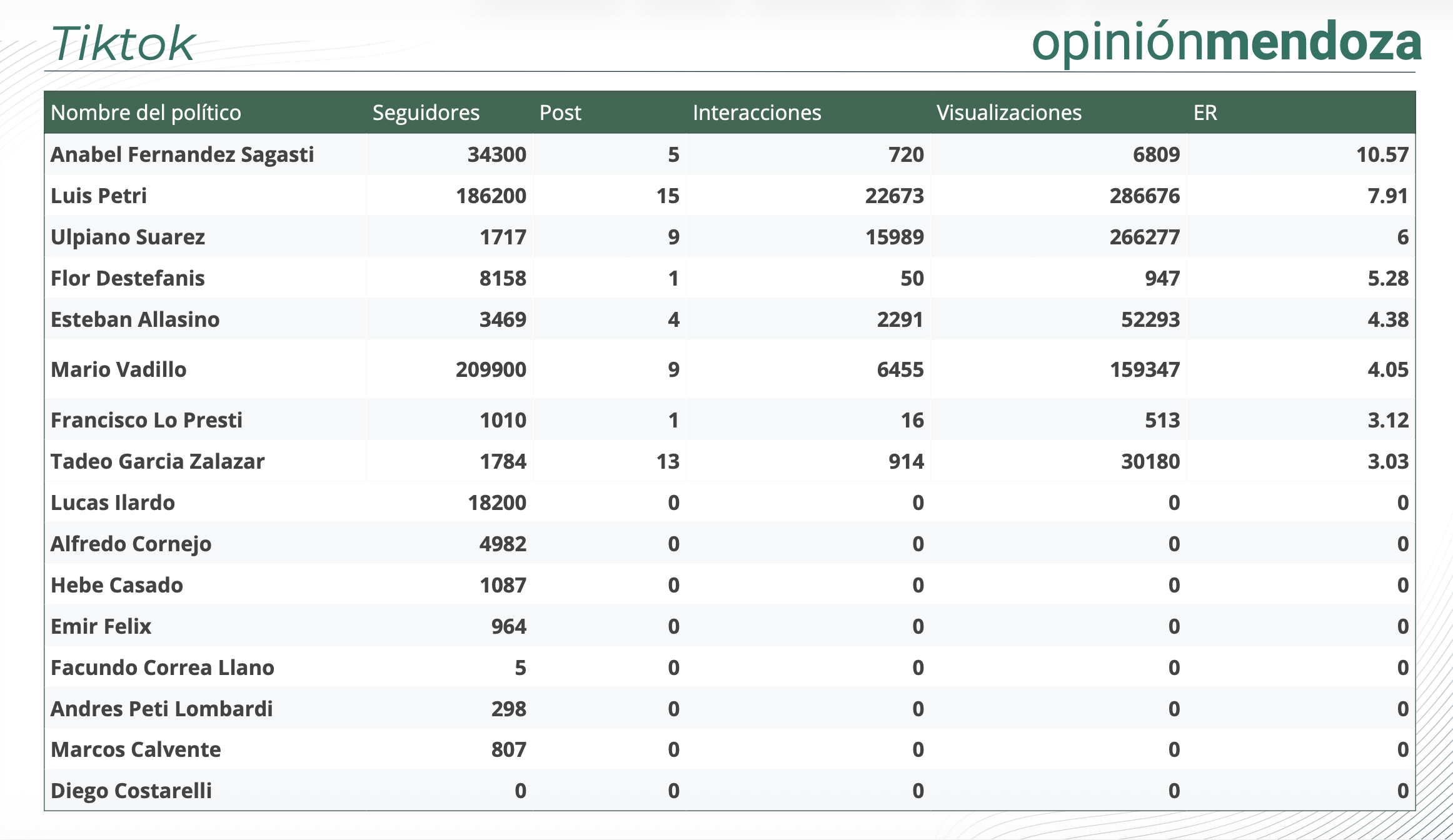This screenshot has height=840, width=1453.
Task: Click the opiniónmendoza logo
Action: click(1226, 42)
